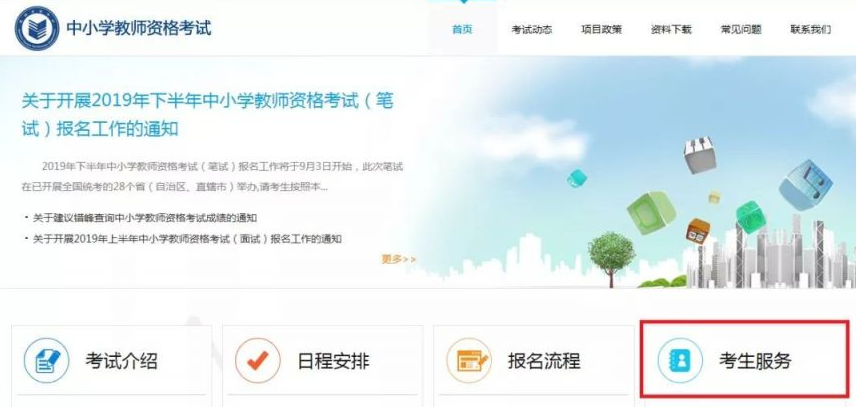Open 项目政策 menu item
Image resolution: width=856 pixels, height=407 pixels.
click(x=601, y=29)
